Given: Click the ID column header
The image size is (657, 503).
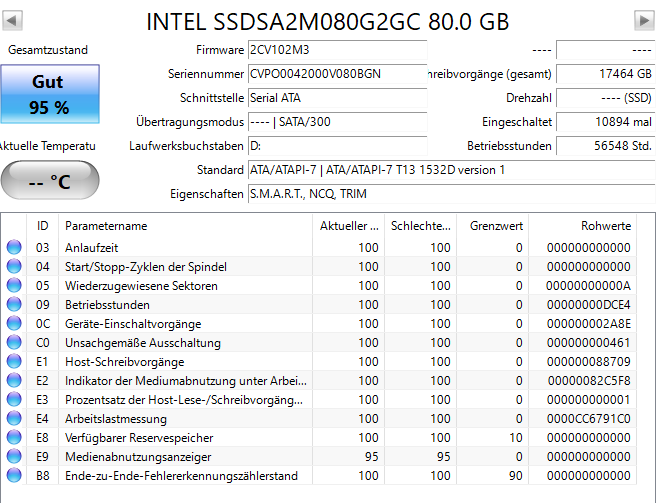Looking at the screenshot, I should point(42,226).
